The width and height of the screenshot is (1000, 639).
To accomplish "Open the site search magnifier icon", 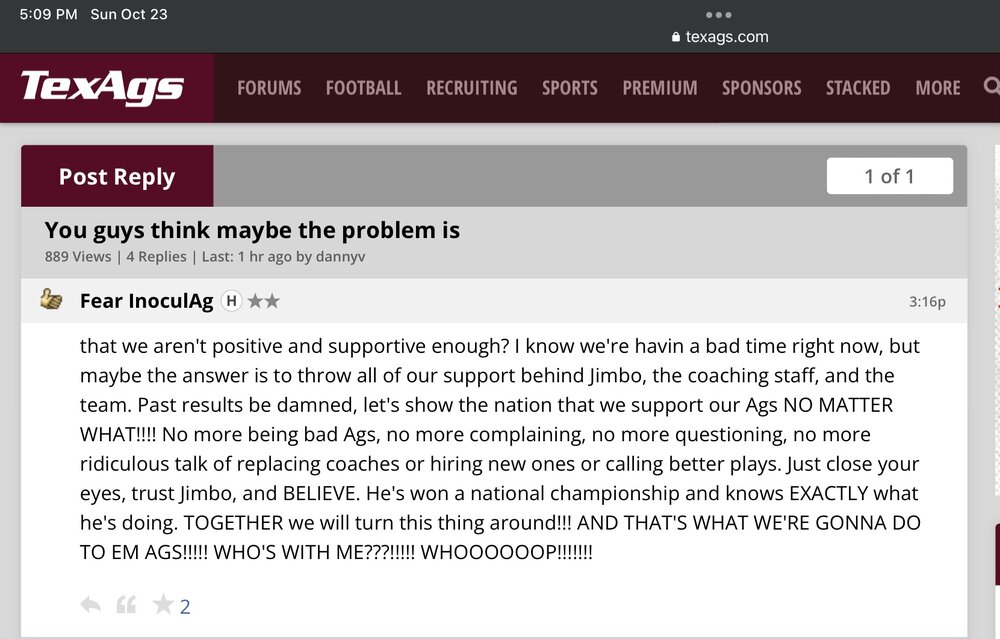I will click(x=990, y=86).
